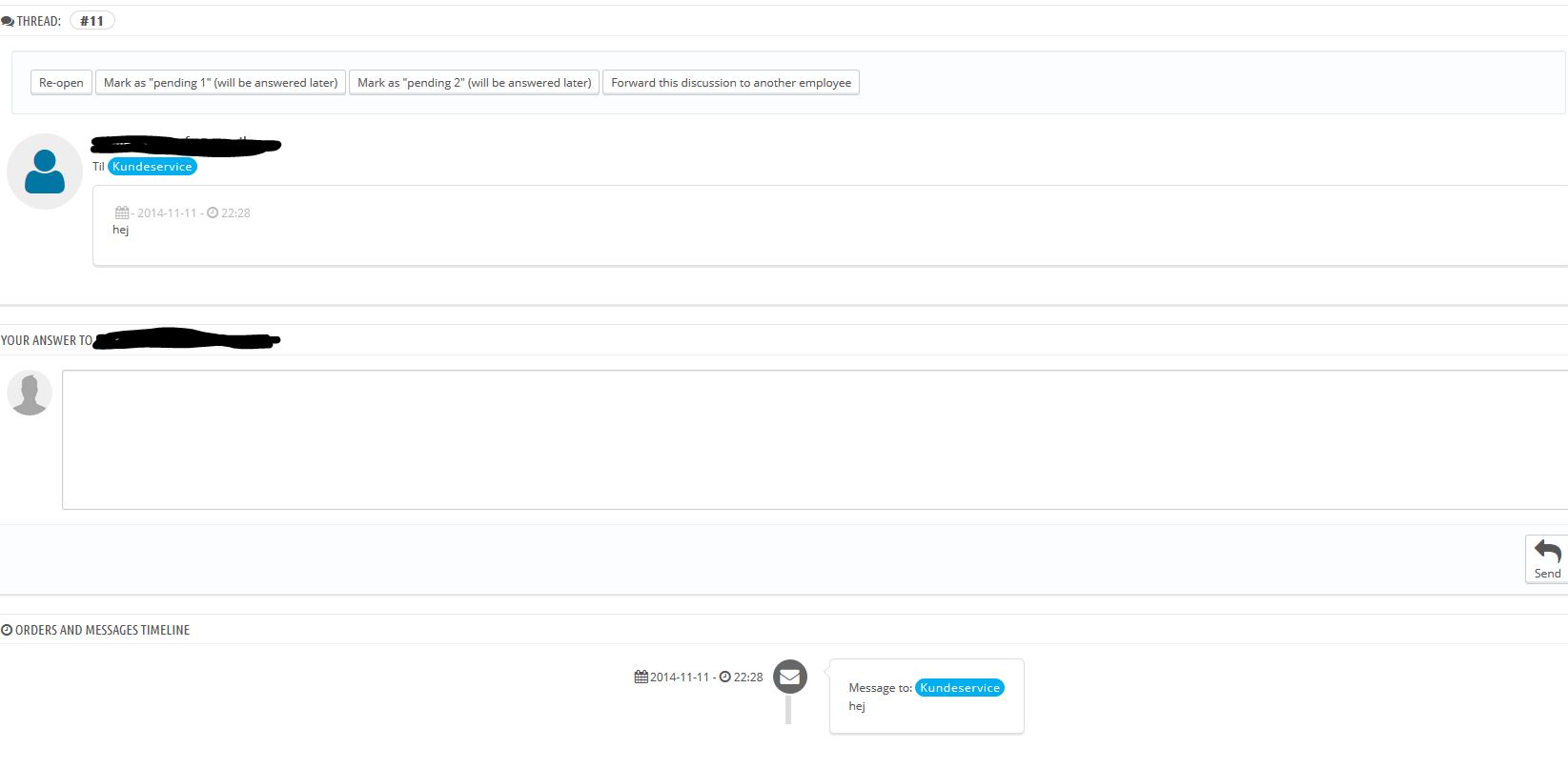
Task: Send the reply with Send button
Action: pos(1546,559)
